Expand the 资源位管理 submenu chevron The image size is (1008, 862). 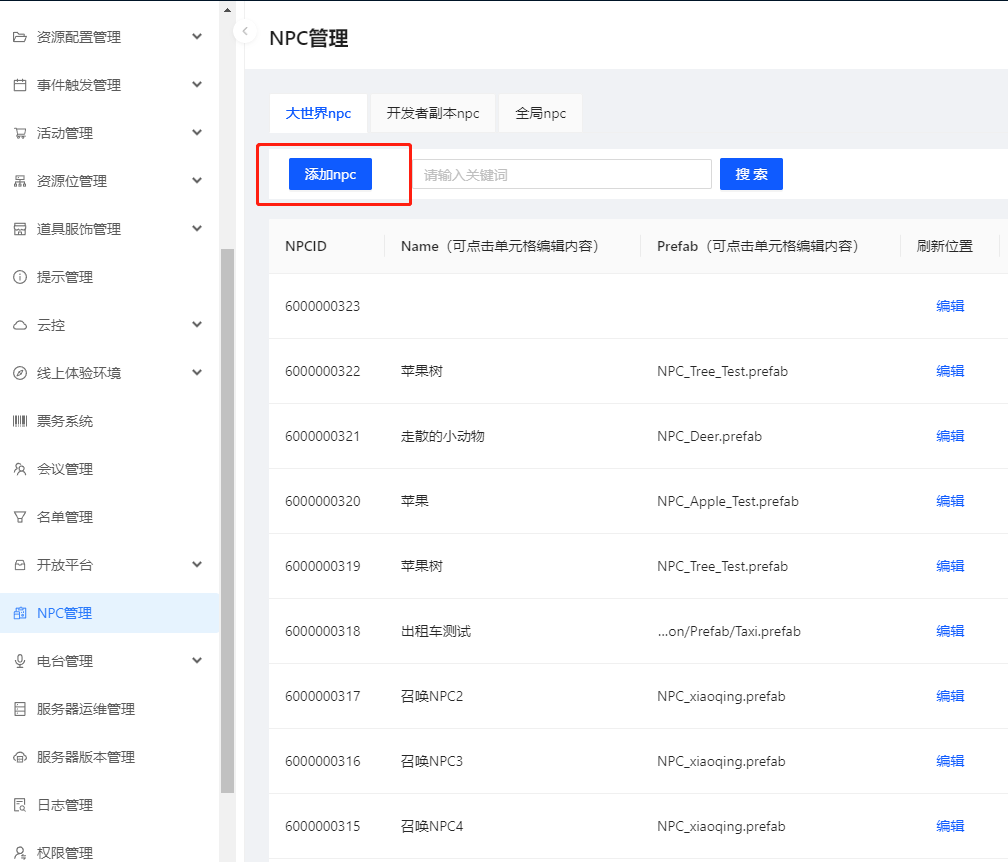[197, 181]
